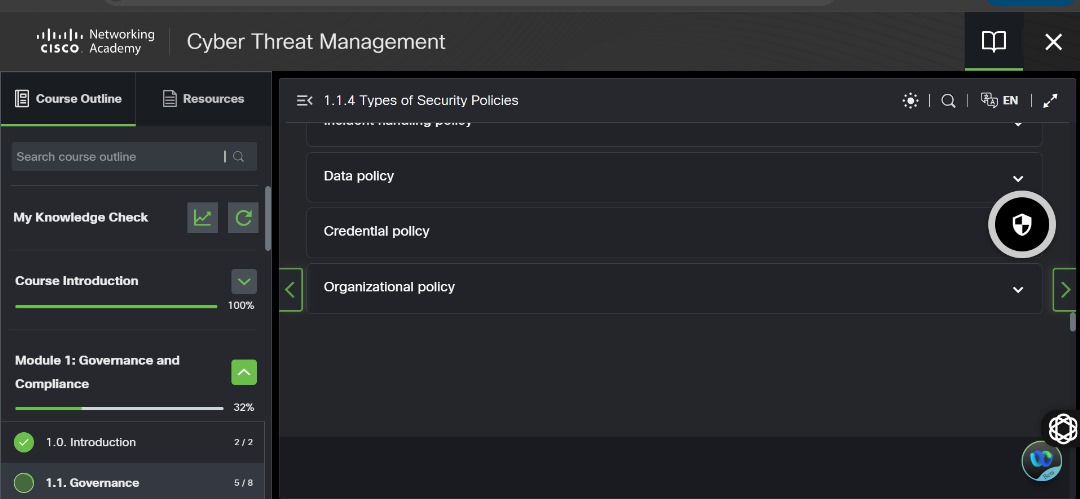This screenshot has width=1080, height=499.
Task: Open My Knowledge Check progress chart
Action: click(202, 218)
